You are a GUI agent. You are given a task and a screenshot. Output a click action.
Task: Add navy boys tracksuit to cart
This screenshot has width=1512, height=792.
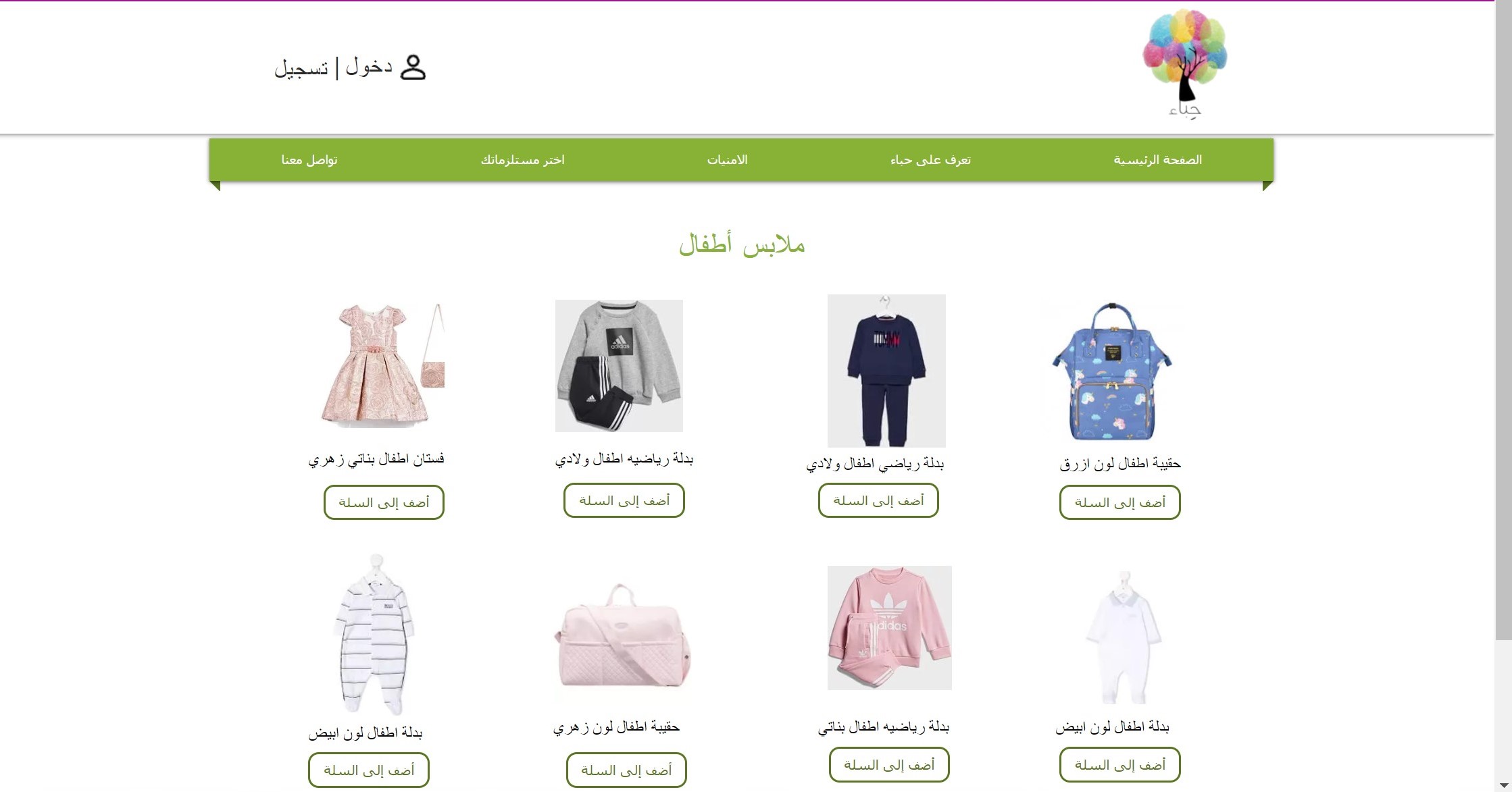coord(878,500)
